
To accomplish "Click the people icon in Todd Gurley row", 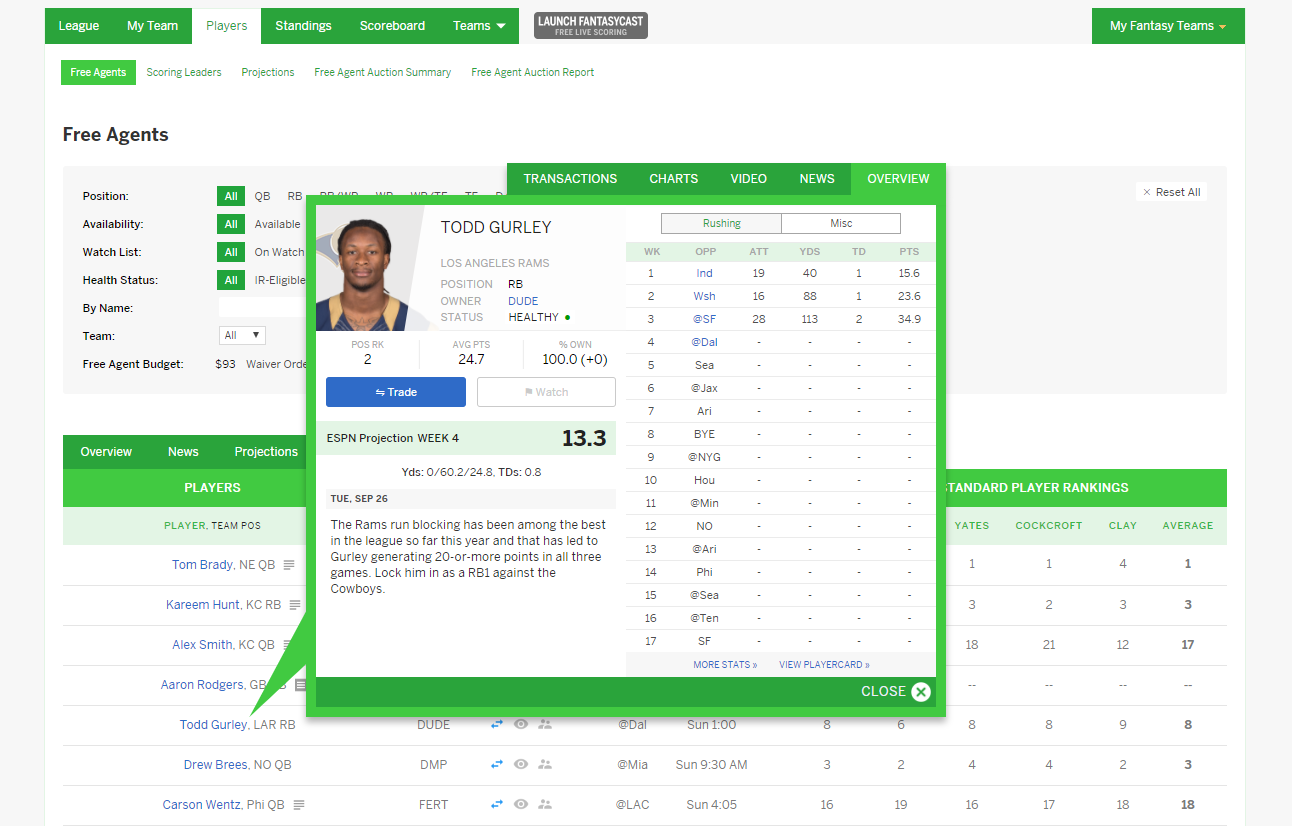I will point(545,725).
